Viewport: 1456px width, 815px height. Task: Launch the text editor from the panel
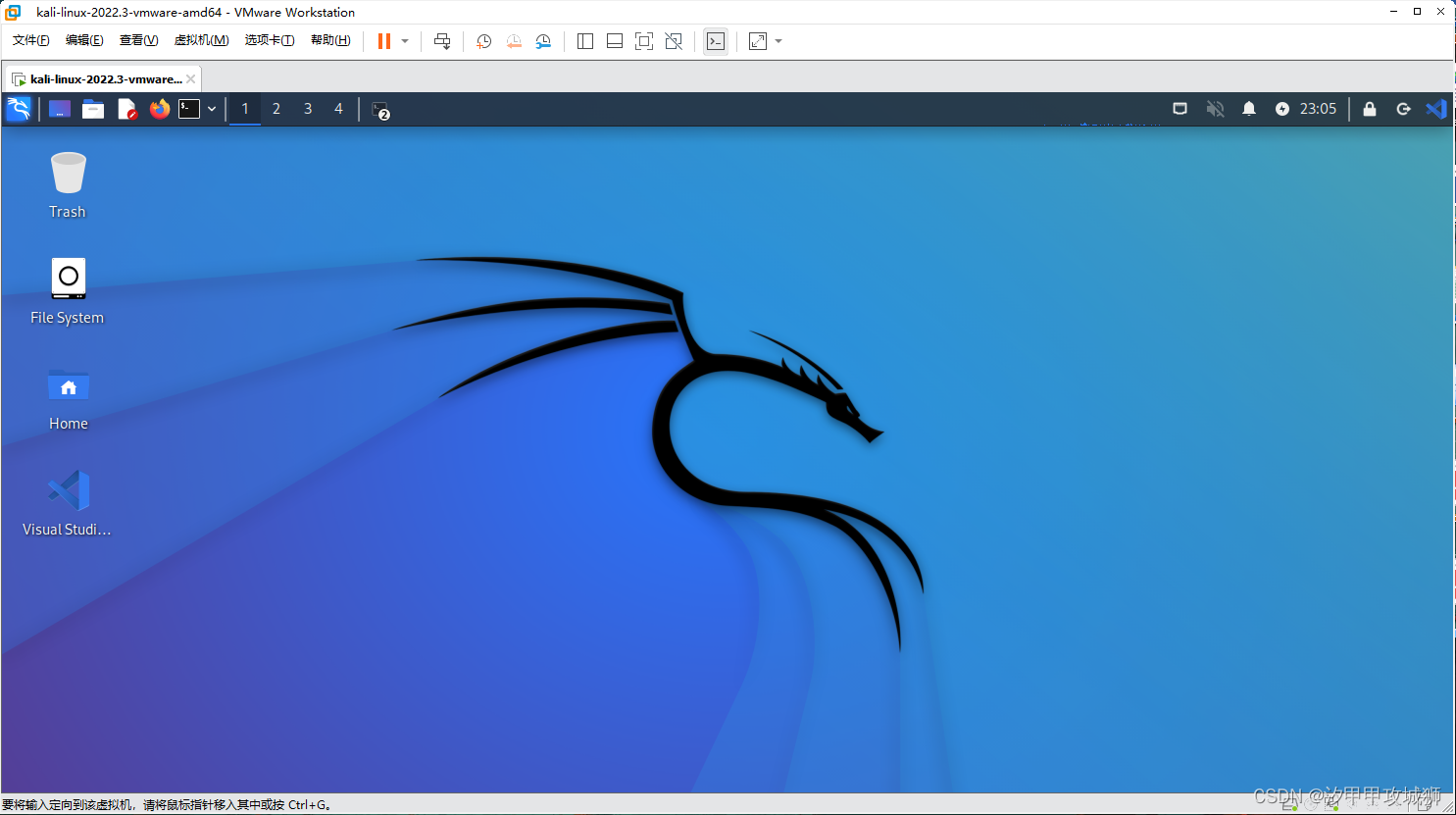126,109
